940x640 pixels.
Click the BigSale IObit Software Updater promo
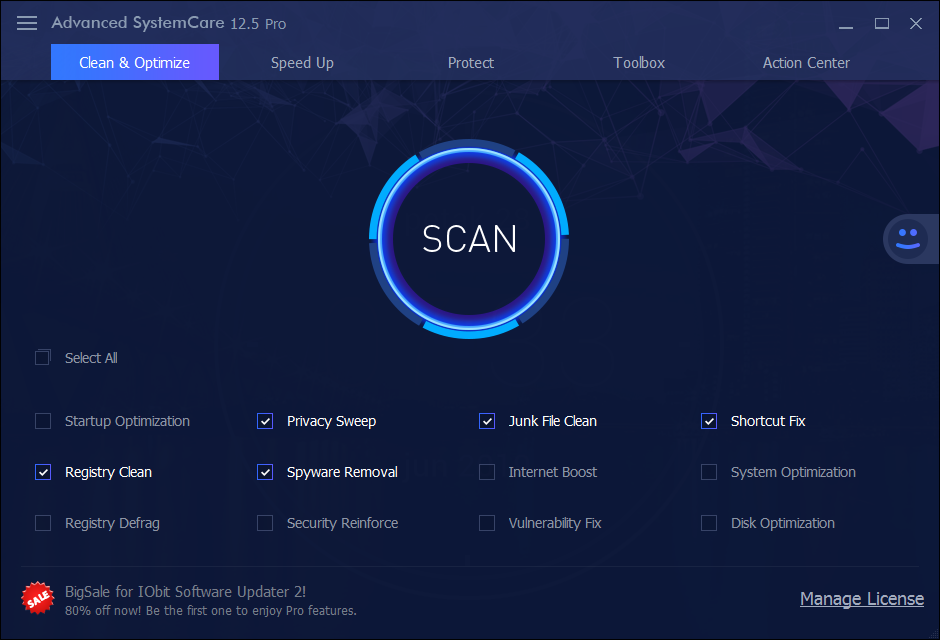185,592
